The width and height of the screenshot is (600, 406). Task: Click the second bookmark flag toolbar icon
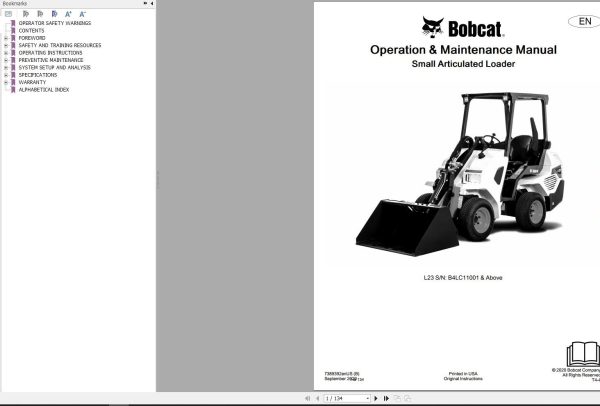click(x=40, y=14)
